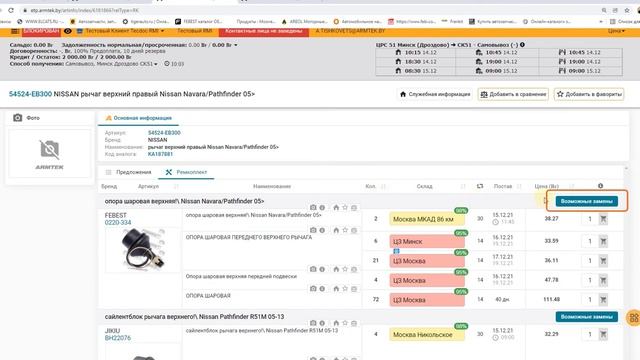Click quantity field in 32.29 row
Screen dimensions: 640x360
(x=590, y=335)
